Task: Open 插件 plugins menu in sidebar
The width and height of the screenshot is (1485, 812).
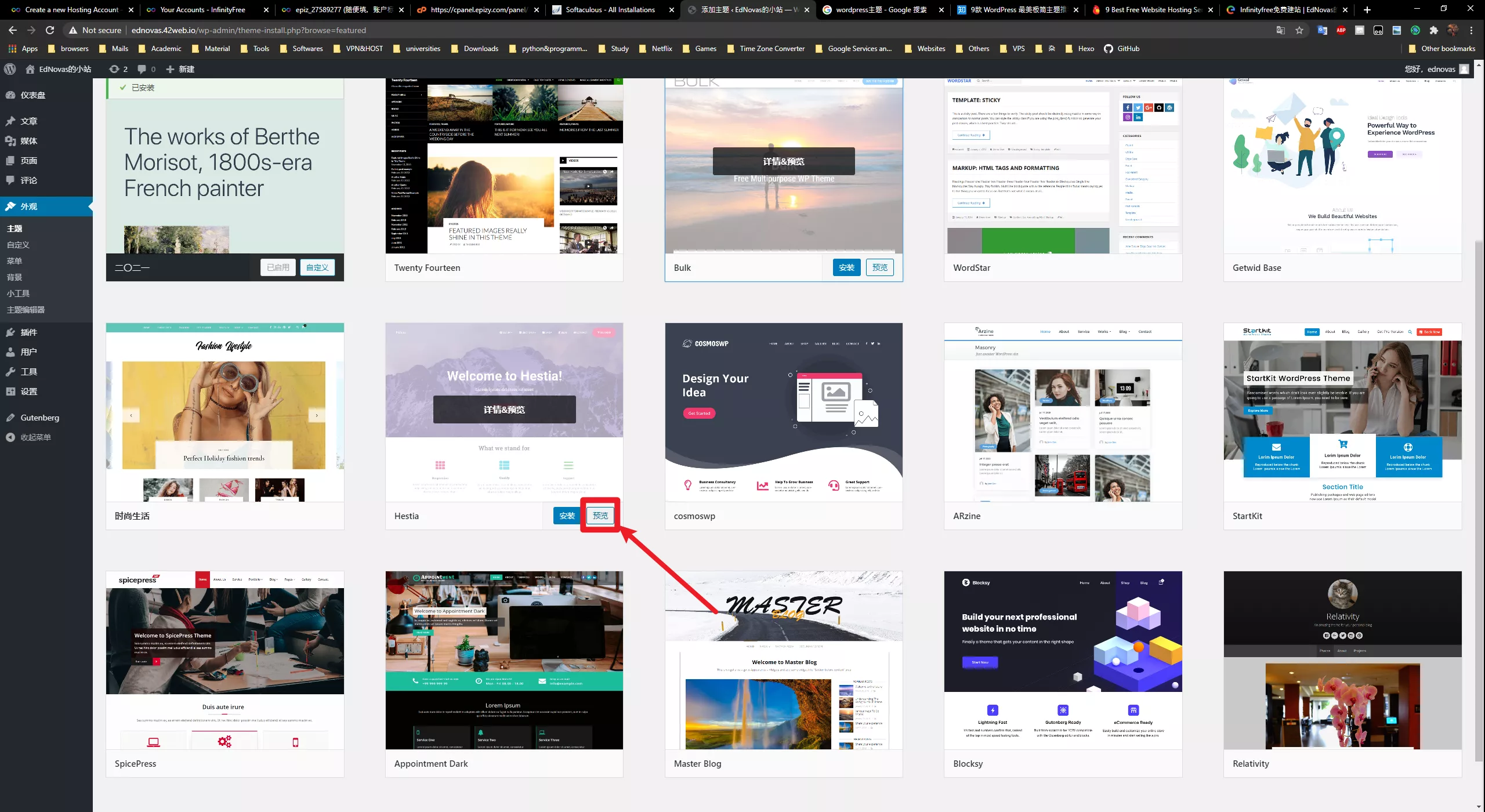Action: [x=28, y=332]
